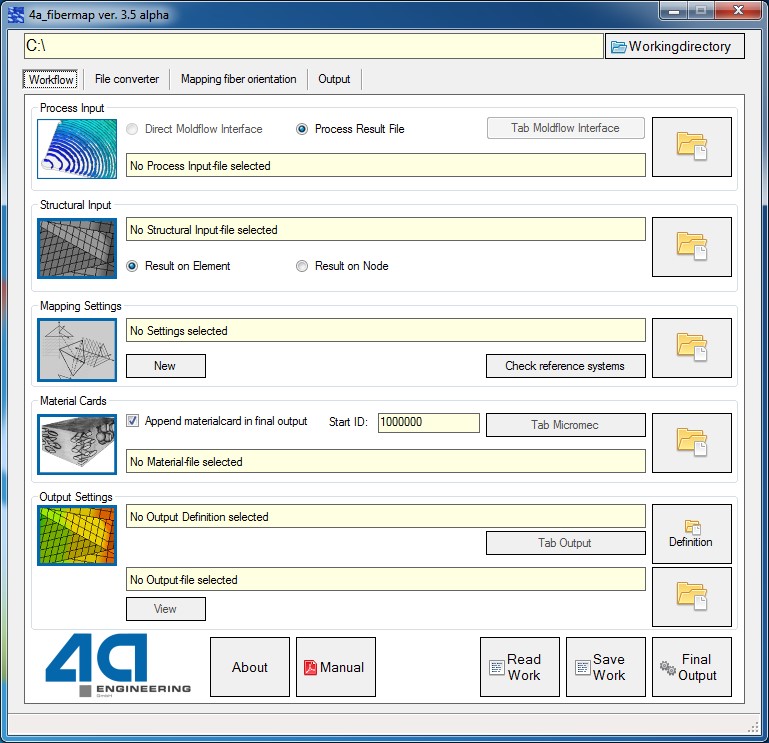Open the Mapping fiber orientation tab
This screenshot has width=769, height=743.
[x=238, y=79]
